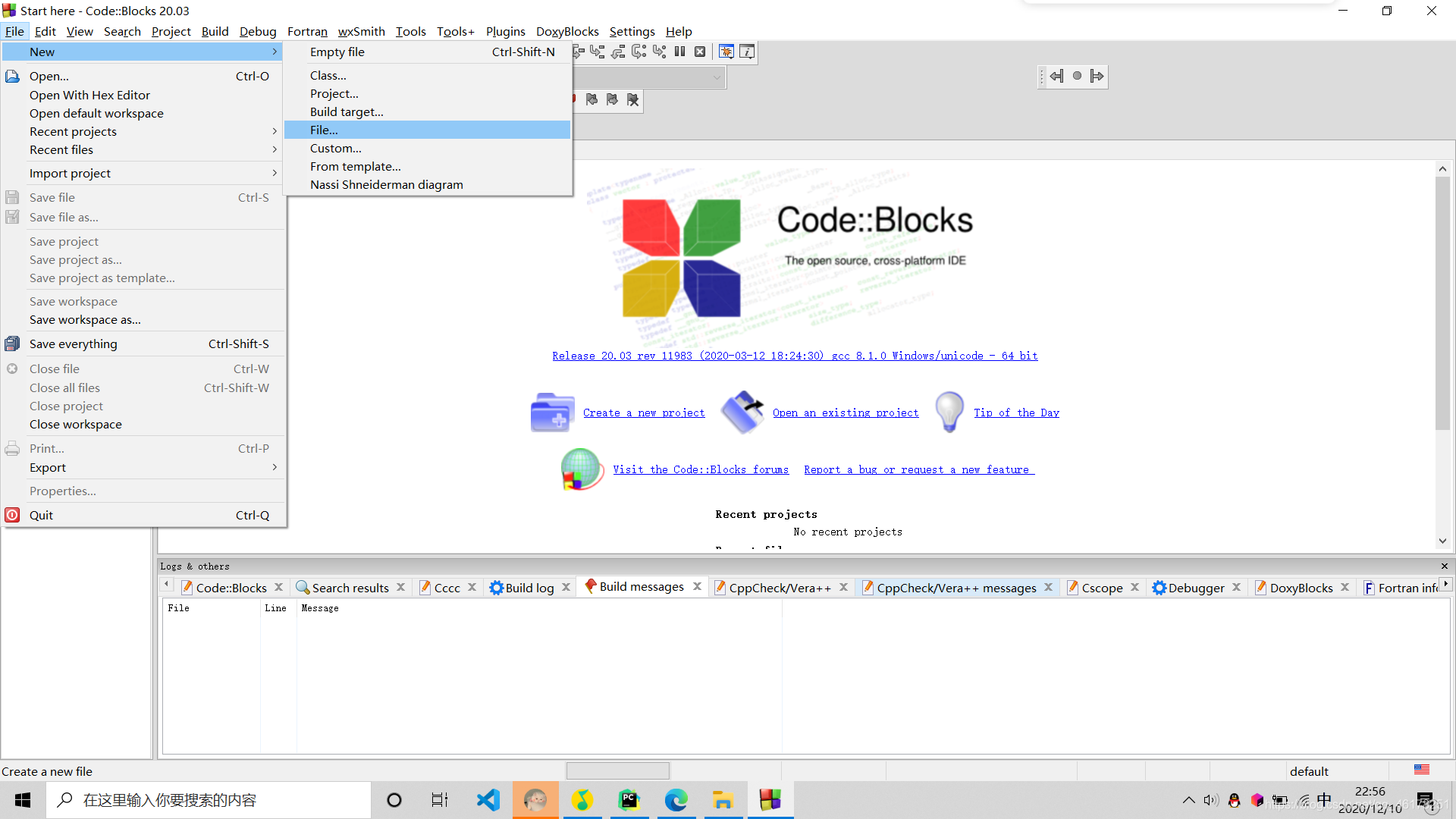The height and width of the screenshot is (819, 1456).
Task: Click the Create a new project folder icon
Action: (x=552, y=413)
